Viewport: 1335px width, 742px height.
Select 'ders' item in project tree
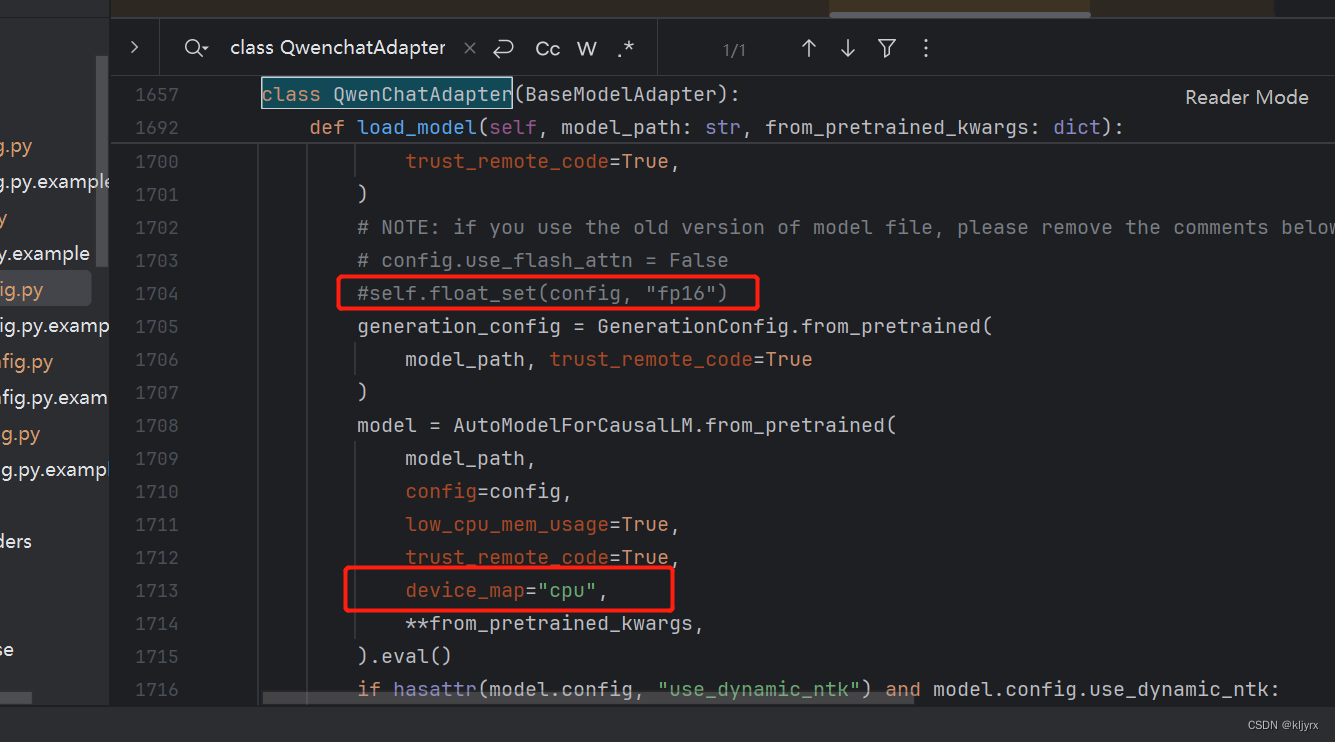pos(17,542)
